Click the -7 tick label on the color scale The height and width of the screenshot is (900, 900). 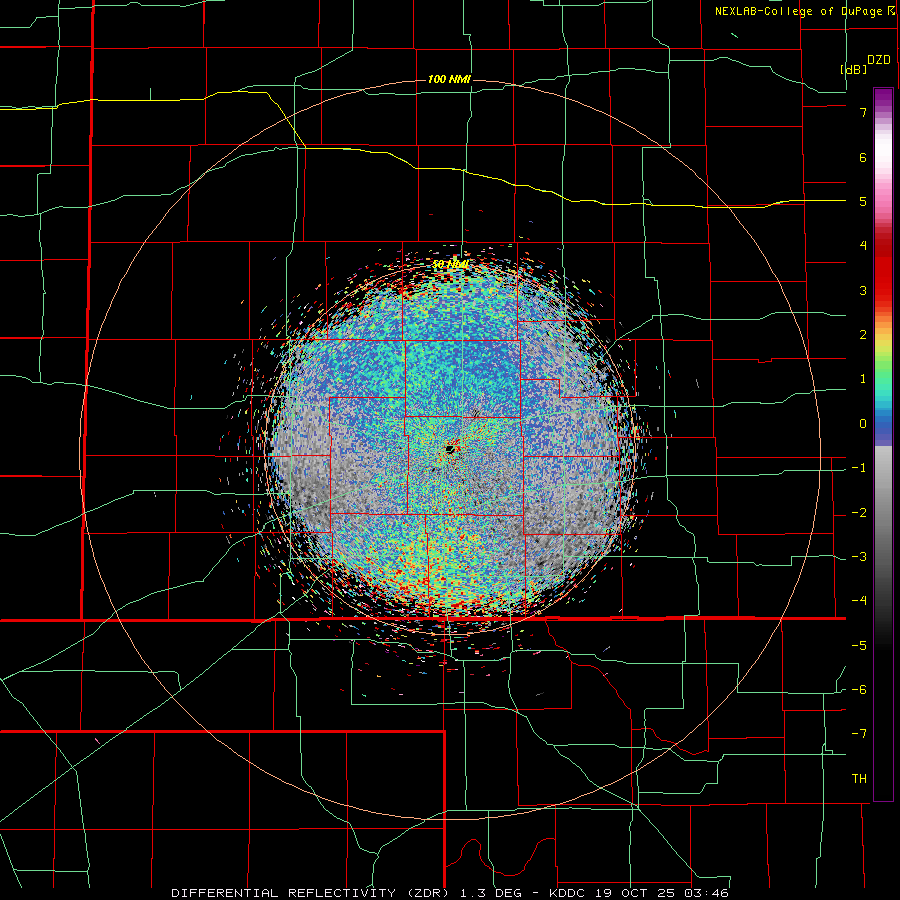click(859, 734)
